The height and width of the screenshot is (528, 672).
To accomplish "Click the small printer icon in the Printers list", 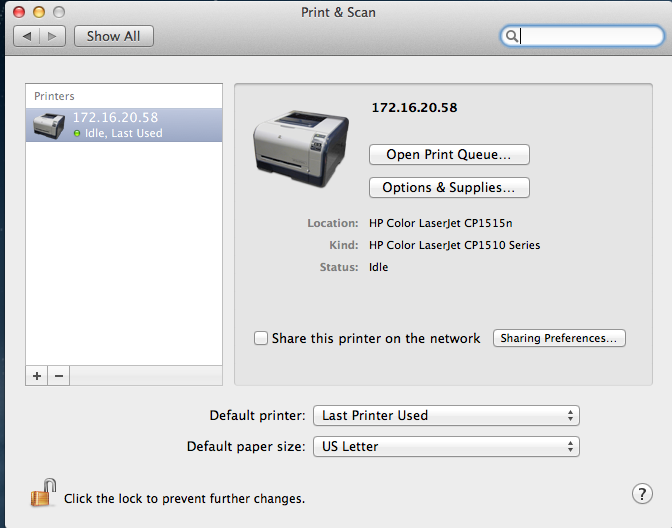I will [49, 125].
